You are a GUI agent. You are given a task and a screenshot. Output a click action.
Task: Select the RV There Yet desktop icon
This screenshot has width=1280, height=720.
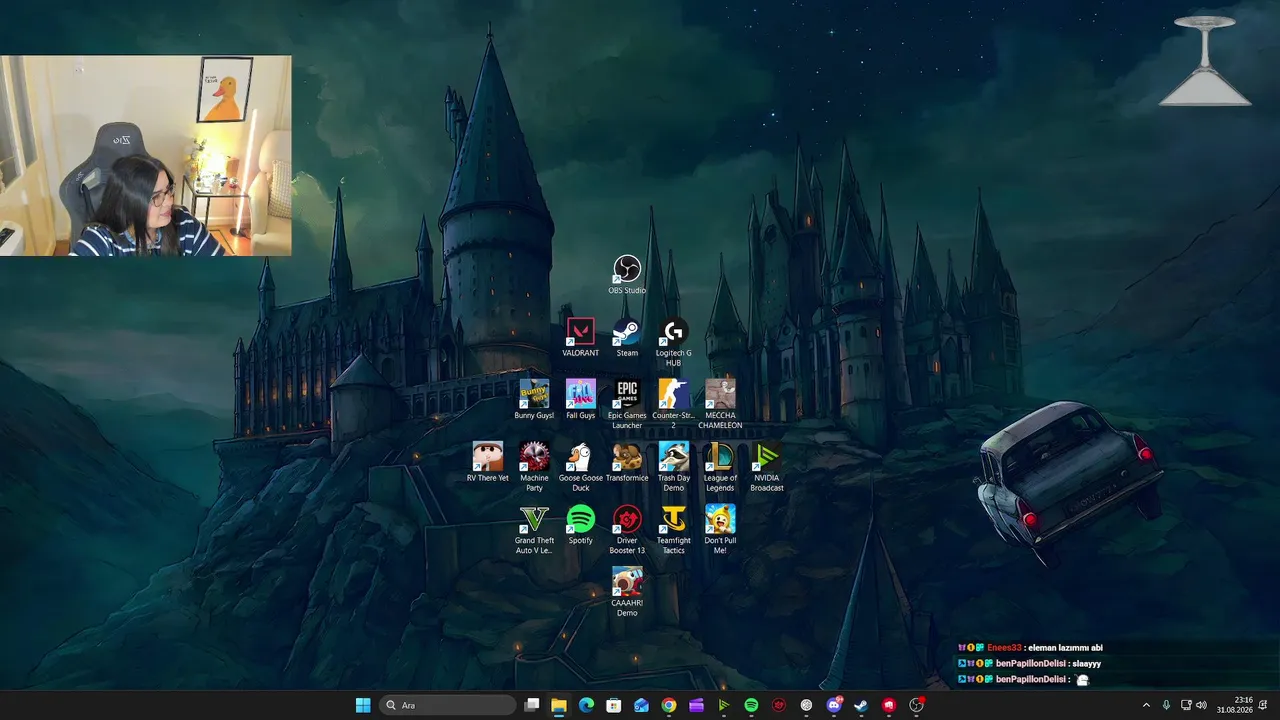click(x=488, y=463)
